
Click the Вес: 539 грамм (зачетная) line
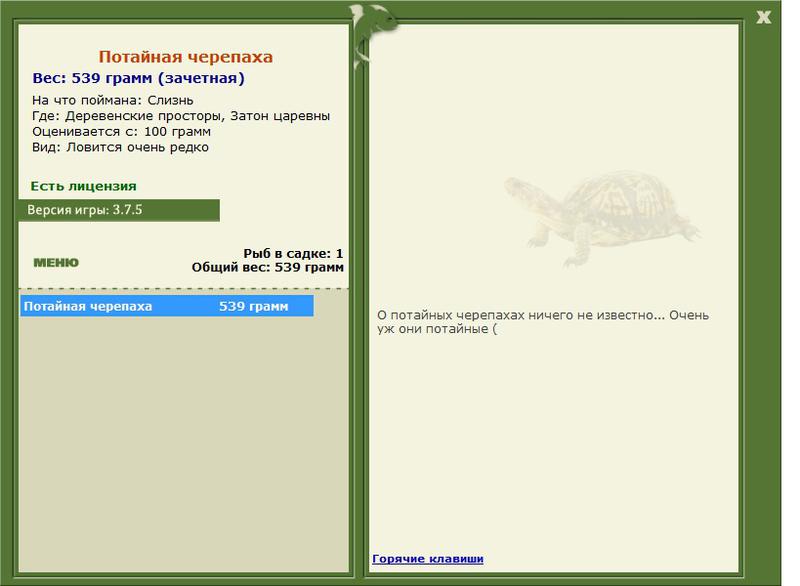click(138, 79)
